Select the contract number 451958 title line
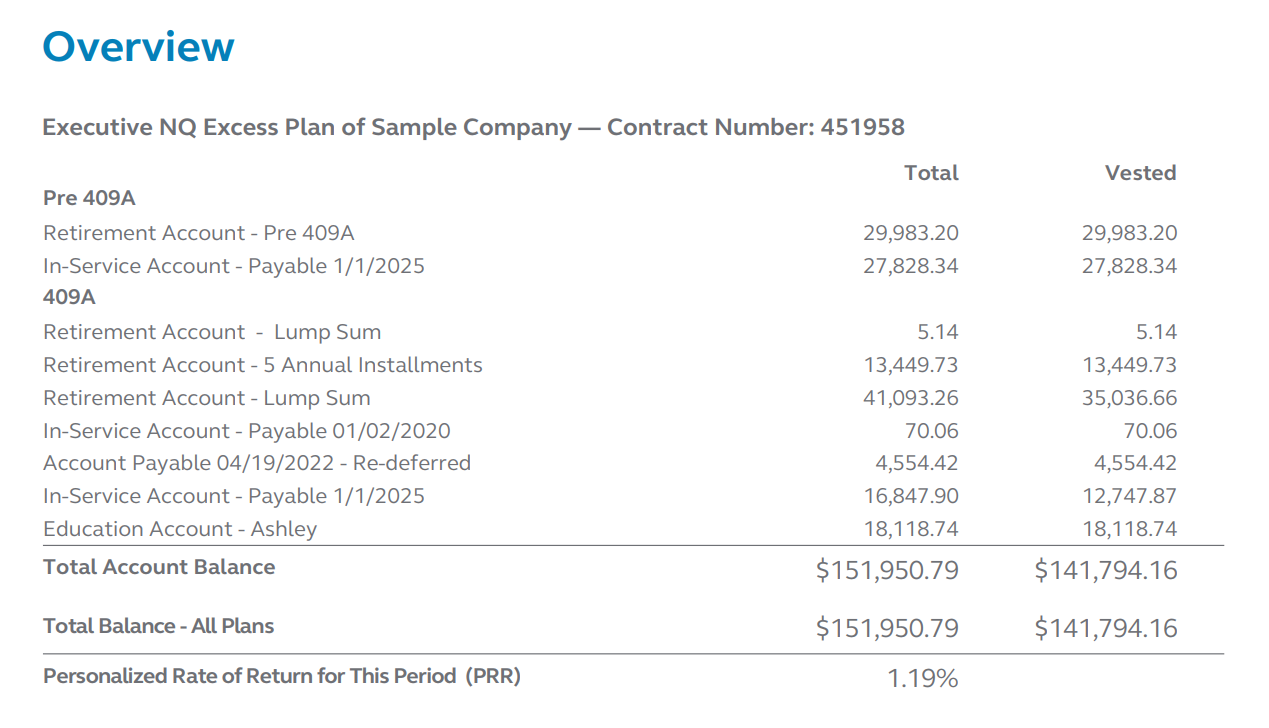 473,128
